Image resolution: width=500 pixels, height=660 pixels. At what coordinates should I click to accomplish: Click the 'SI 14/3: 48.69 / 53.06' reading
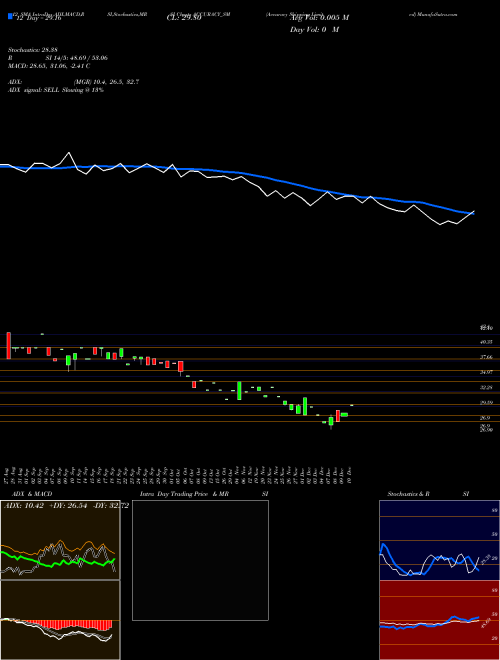(x=77, y=58)
